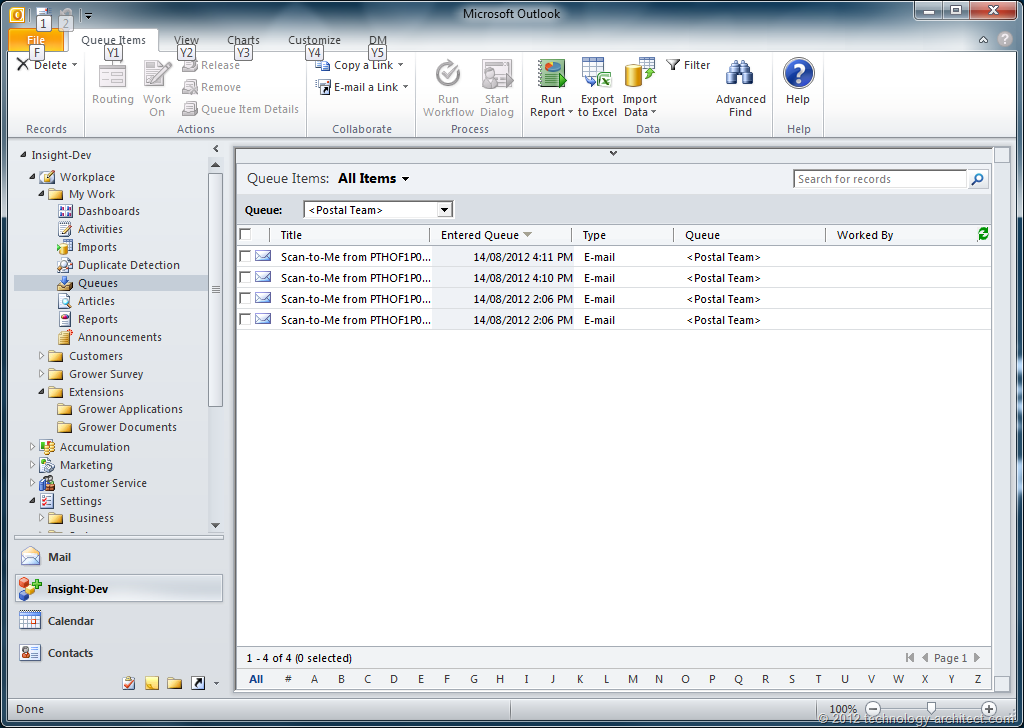Expand the Customer Service node
Image resolution: width=1024 pixels, height=728 pixels.
coord(32,483)
